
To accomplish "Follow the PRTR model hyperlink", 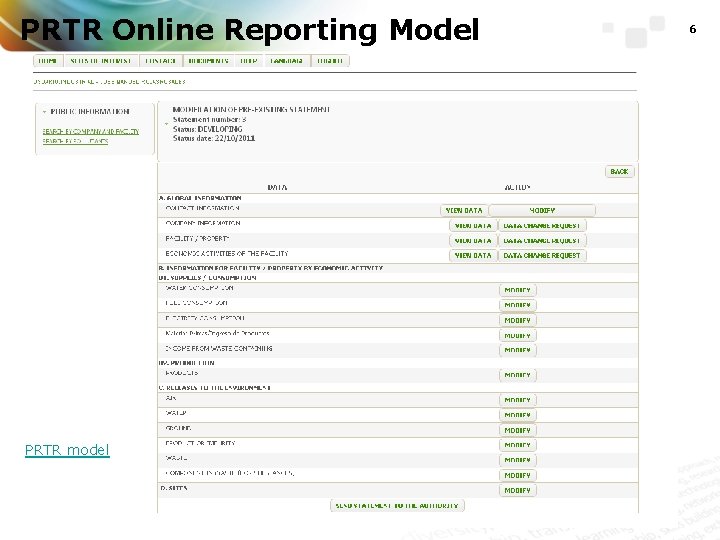I will pyautogui.click(x=67, y=450).
